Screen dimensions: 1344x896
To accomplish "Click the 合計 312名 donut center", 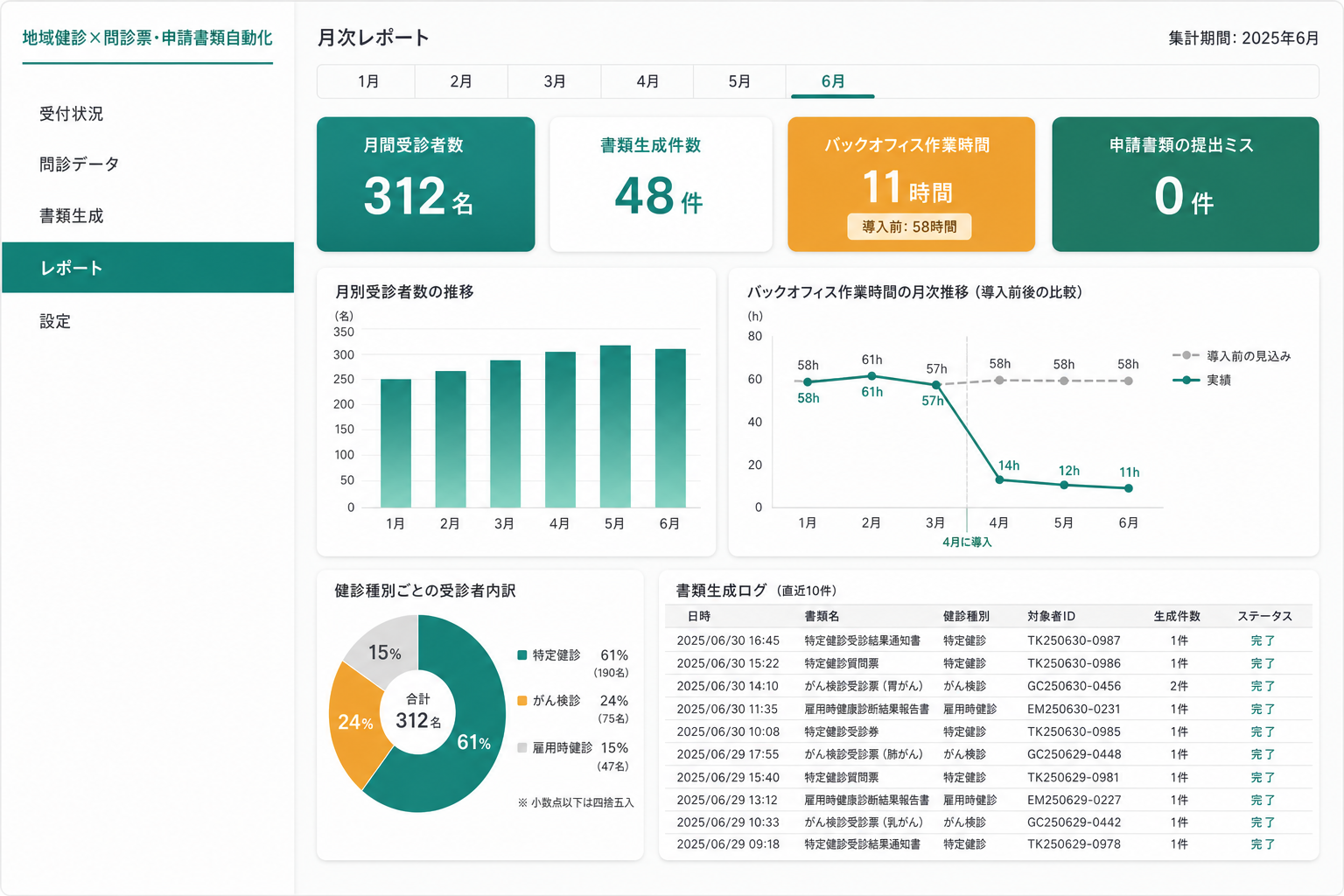I will click(x=418, y=712).
